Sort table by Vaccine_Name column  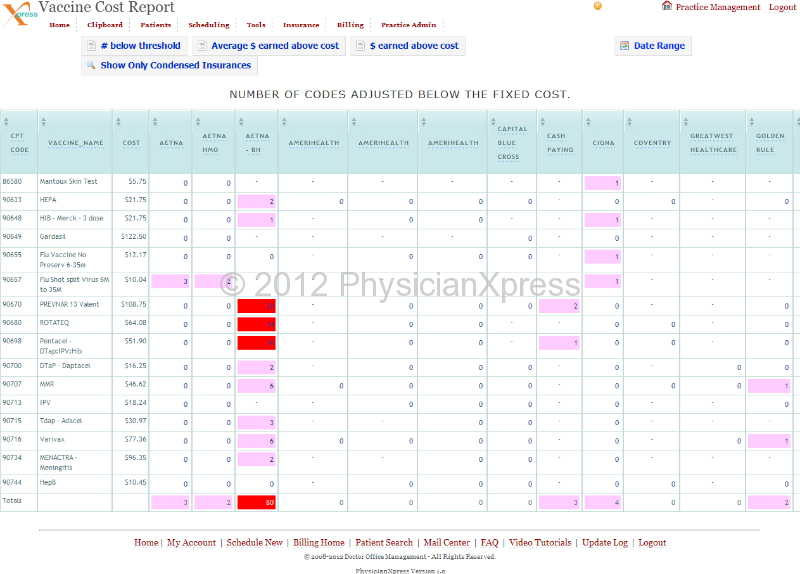click(76, 142)
